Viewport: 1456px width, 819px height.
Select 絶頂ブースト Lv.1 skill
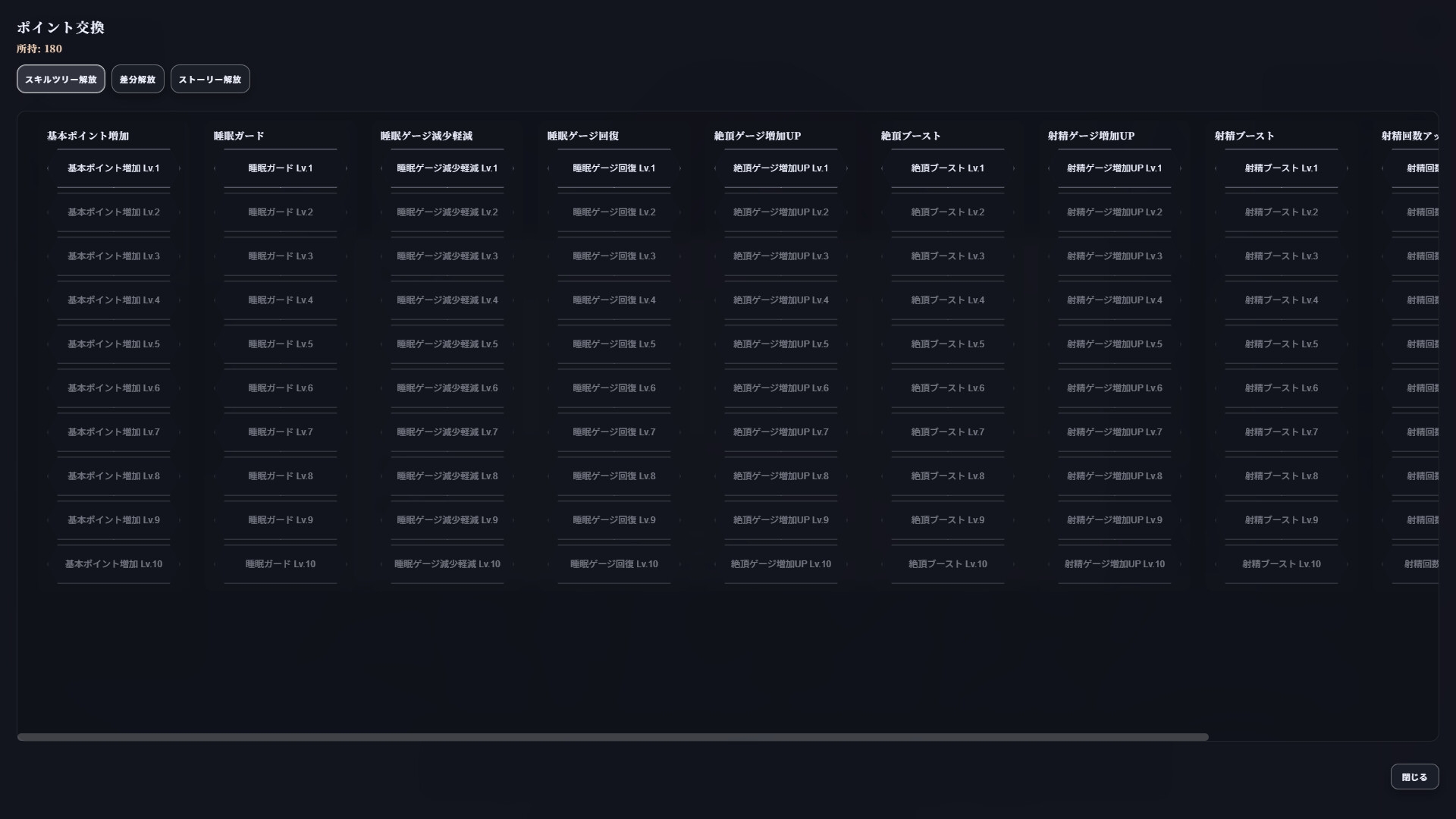point(948,168)
